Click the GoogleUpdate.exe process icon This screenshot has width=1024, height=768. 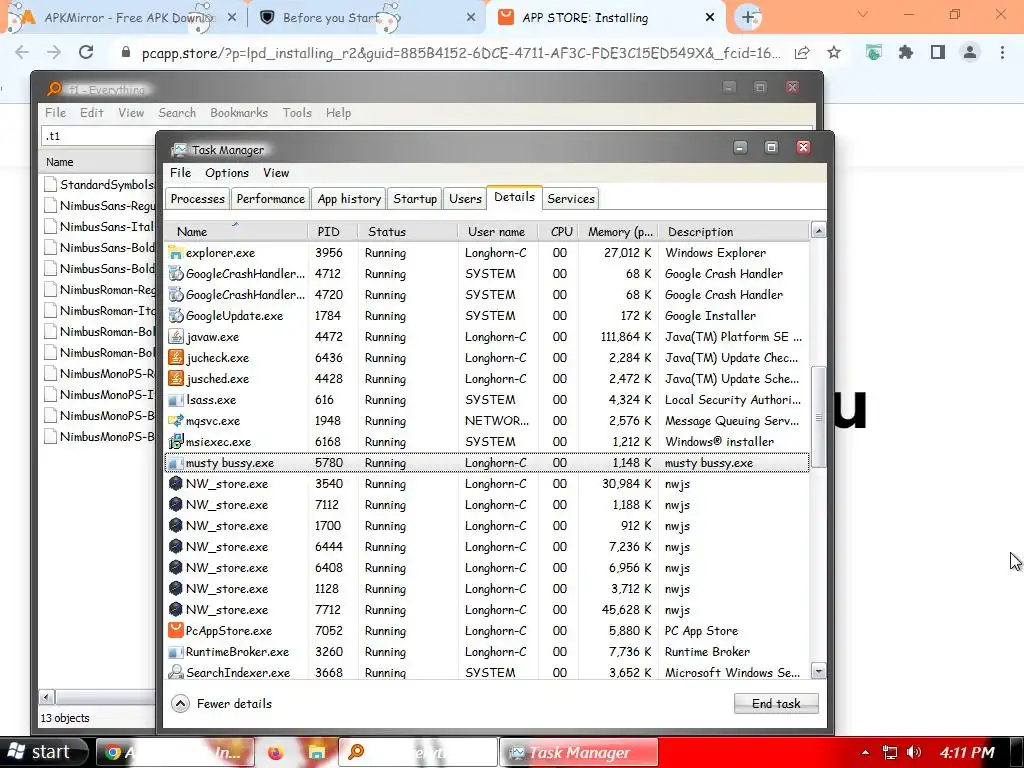[x=175, y=315]
